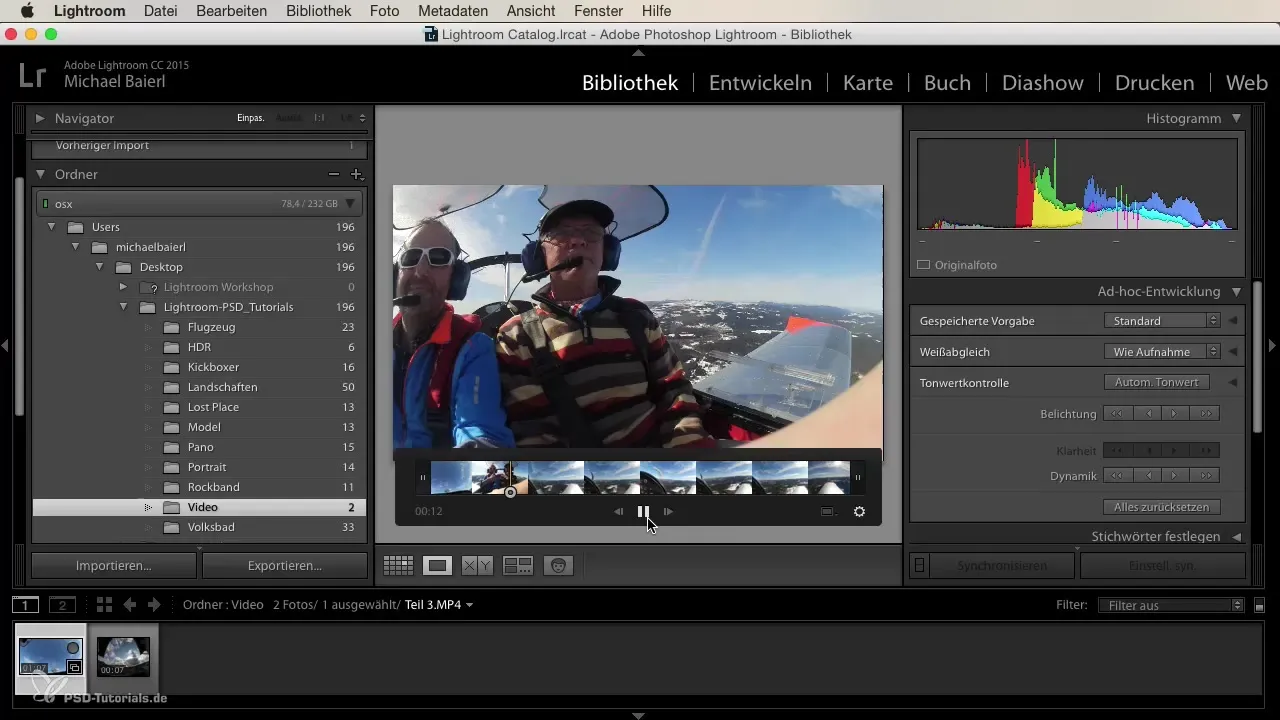Open filmstrip grid shortcut icon
The height and width of the screenshot is (720, 1280).
104,605
